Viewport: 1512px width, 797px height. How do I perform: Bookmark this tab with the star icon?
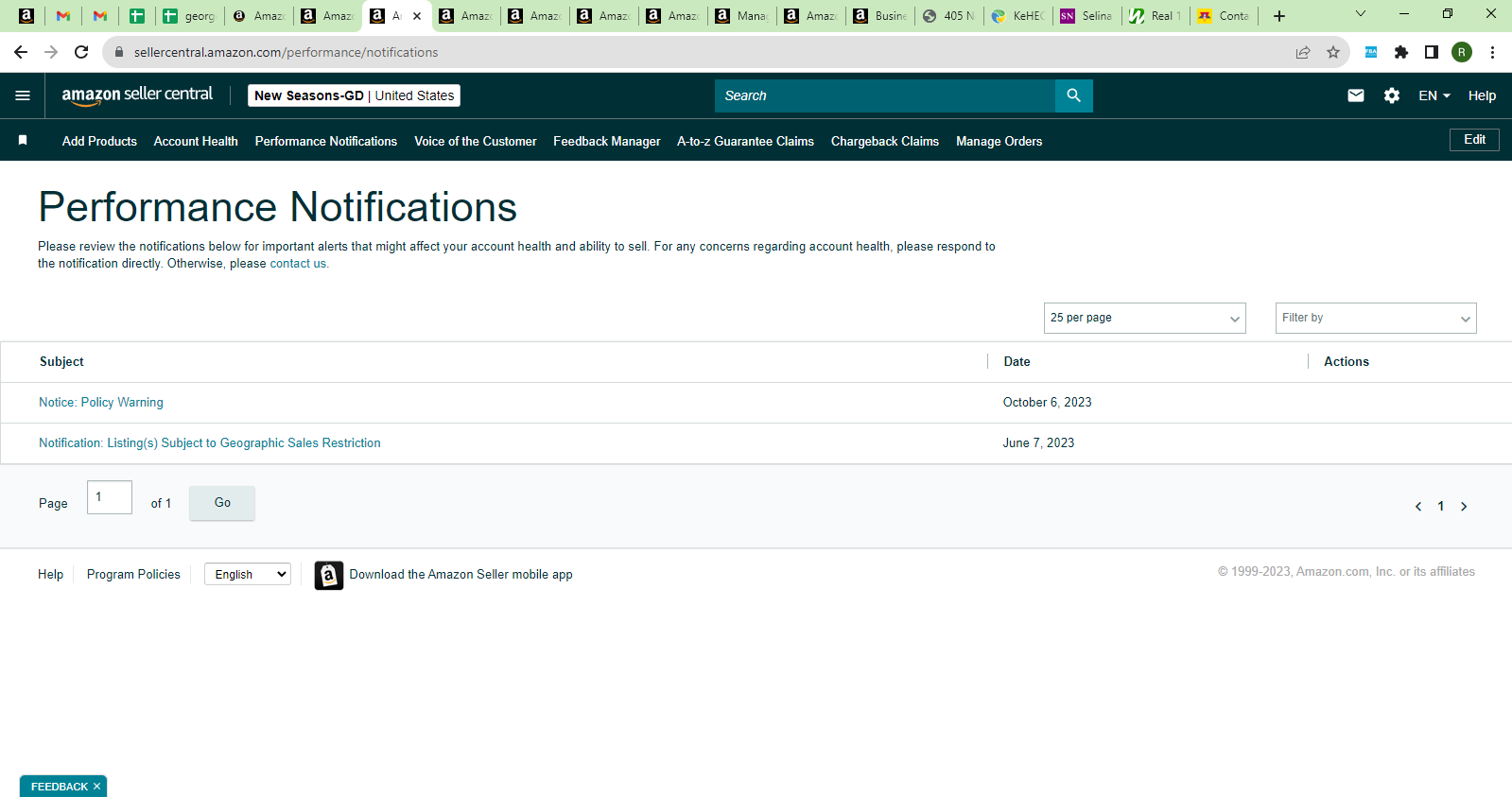[1333, 52]
